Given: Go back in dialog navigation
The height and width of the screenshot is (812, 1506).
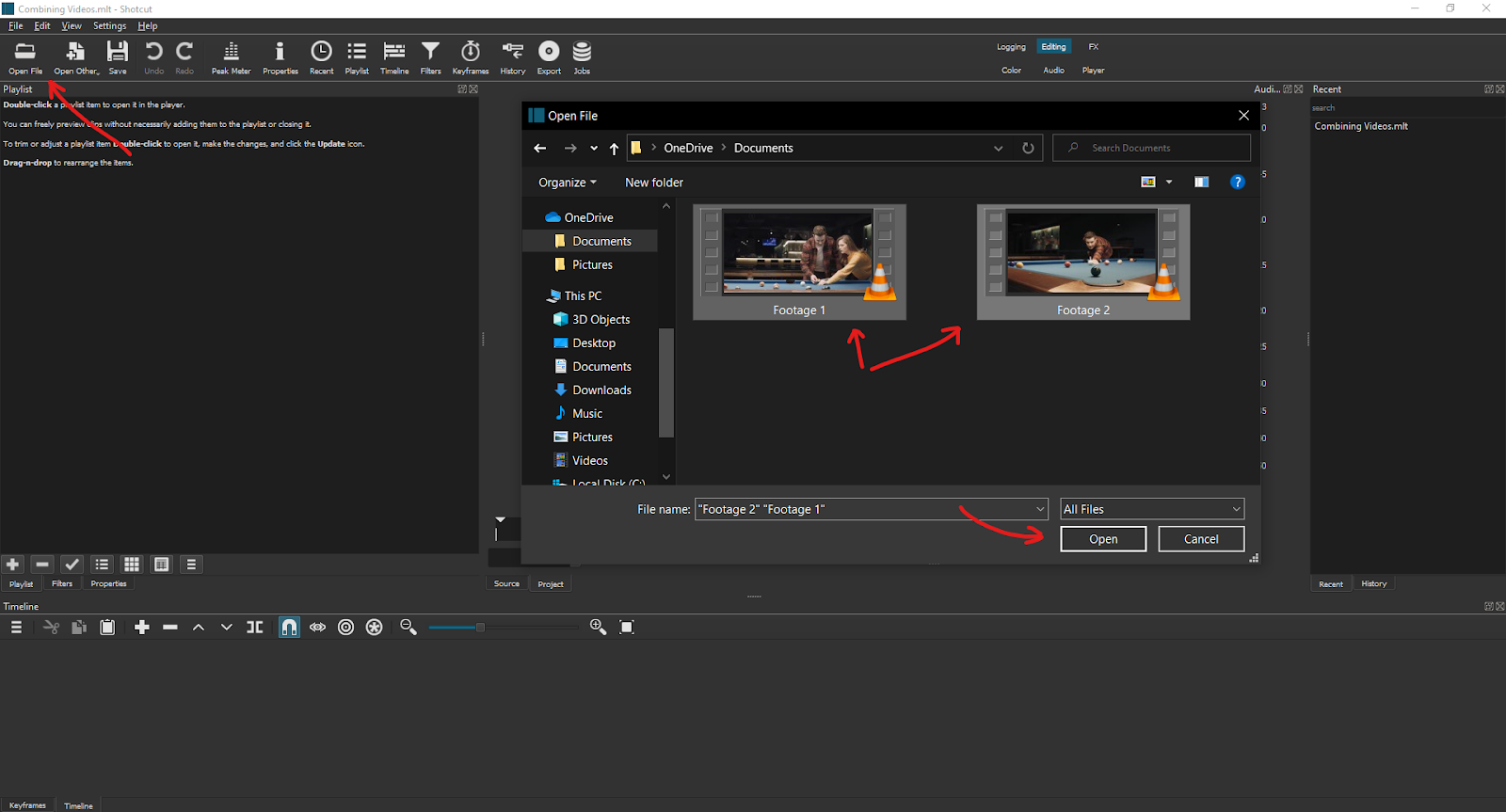Looking at the screenshot, I should (x=539, y=148).
